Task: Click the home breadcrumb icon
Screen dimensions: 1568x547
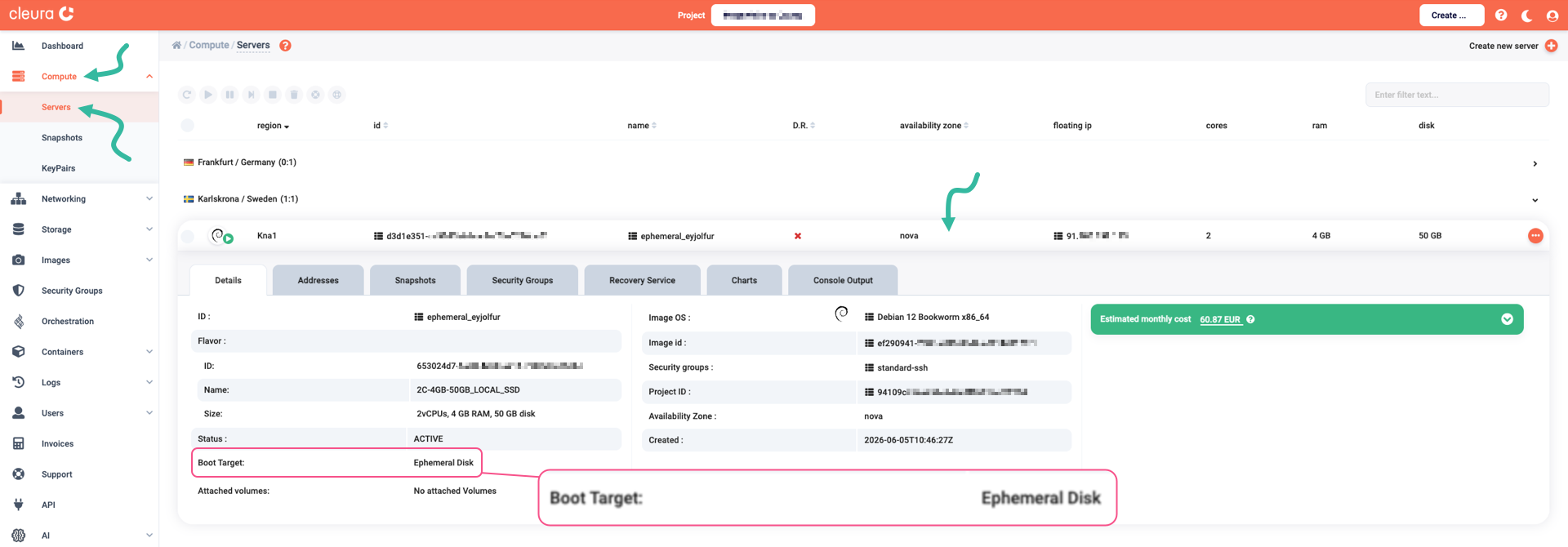Action: pos(176,45)
